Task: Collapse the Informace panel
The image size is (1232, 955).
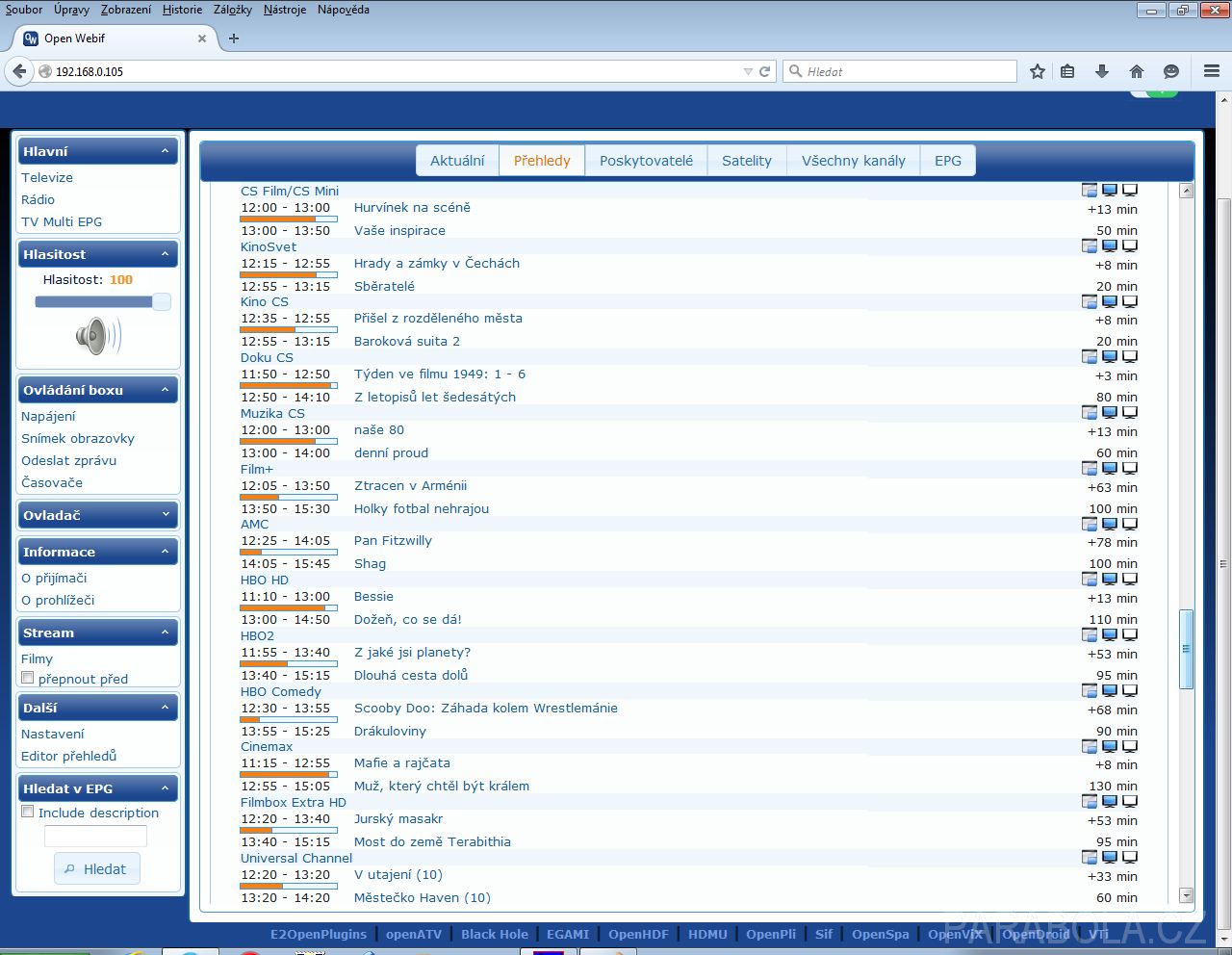Action: (165, 552)
